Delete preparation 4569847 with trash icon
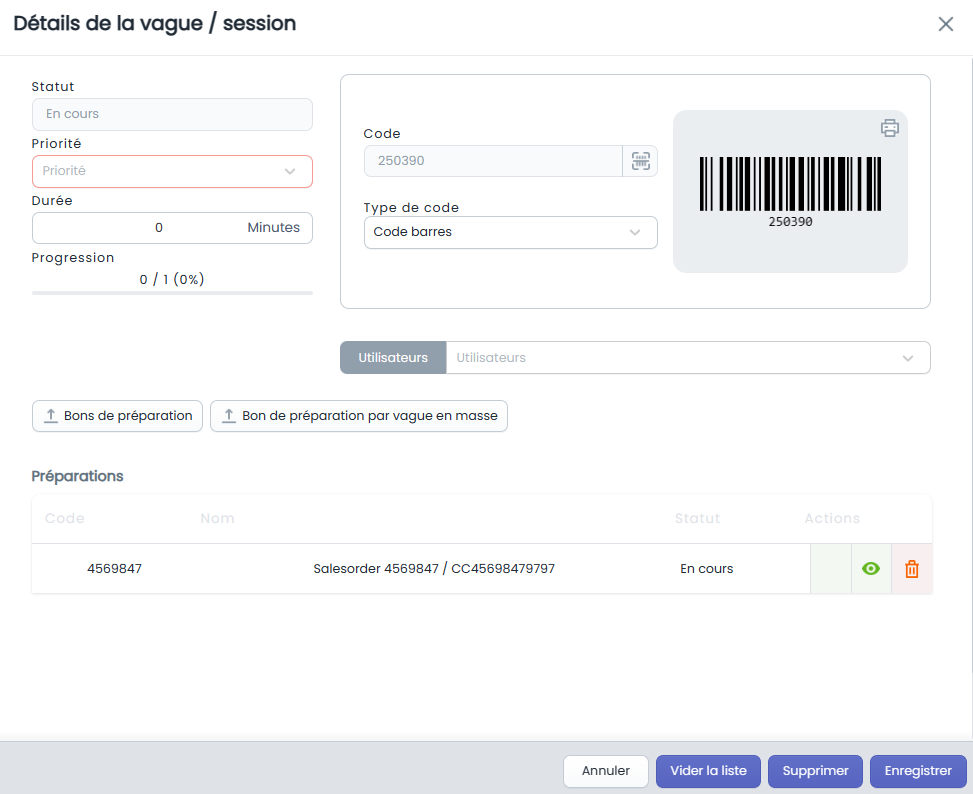973x794 pixels. (x=912, y=569)
